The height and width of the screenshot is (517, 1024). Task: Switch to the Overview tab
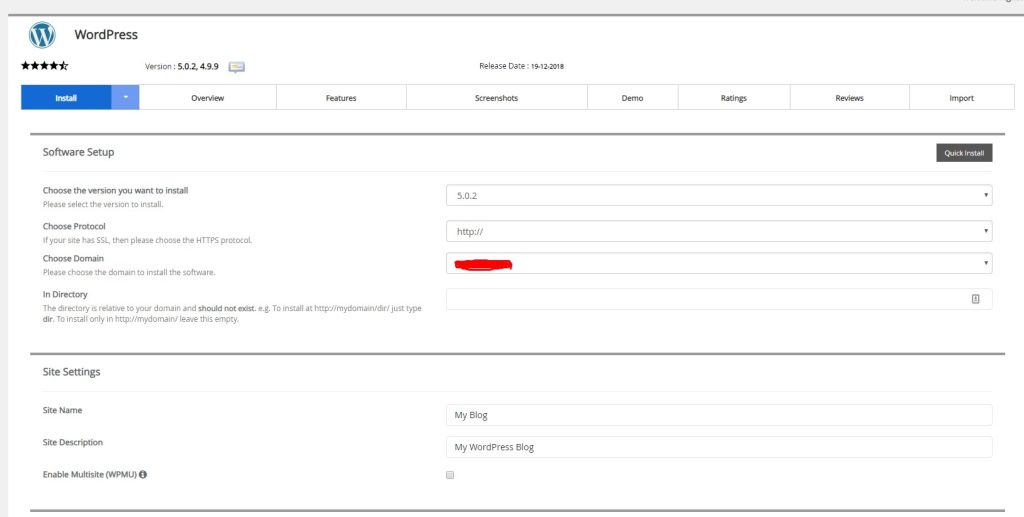(208, 97)
